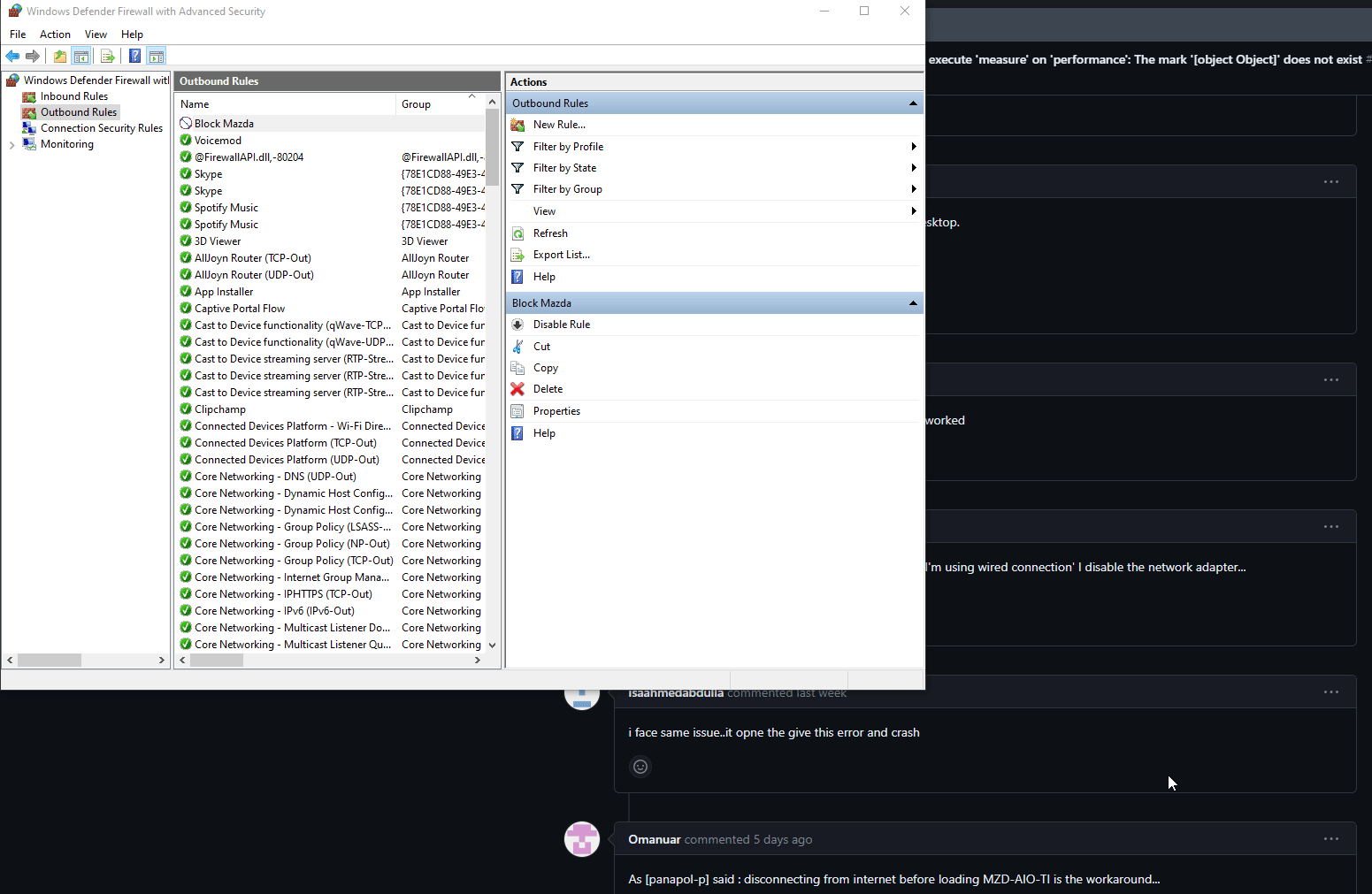
Task: Collapse the Outbound Rules actions section
Action: (x=913, y=103)
